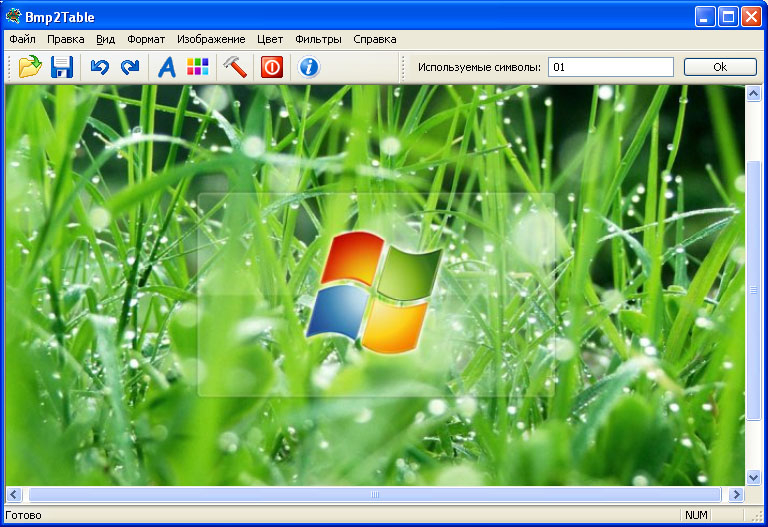Open the Формат menu
Screen dimensions: 768x527
click(146, 39)
